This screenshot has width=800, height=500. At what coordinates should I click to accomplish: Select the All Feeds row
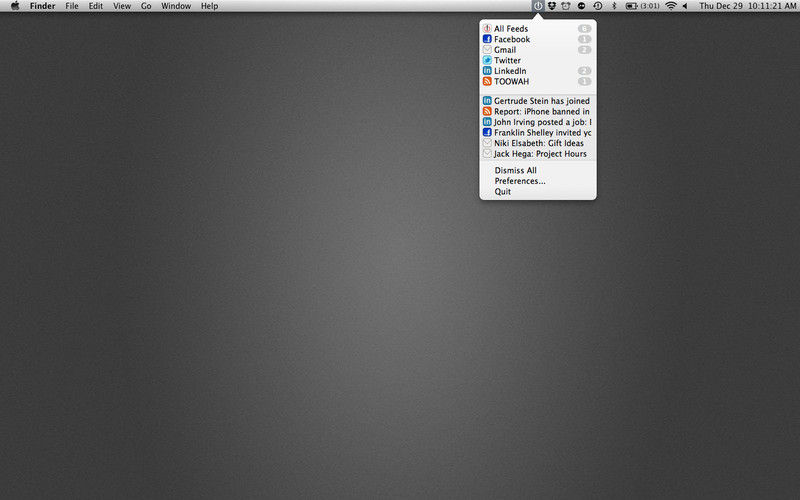pyautogui.click(x=538, y=29)
